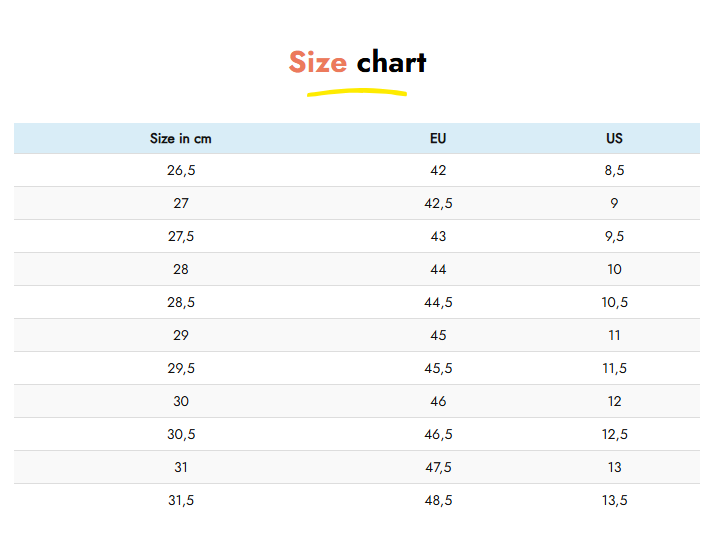Image resolution: width=718 pixels, height=550 pixels.
Task: Select the 26,5 cm size cell
Action: [181, 170]
